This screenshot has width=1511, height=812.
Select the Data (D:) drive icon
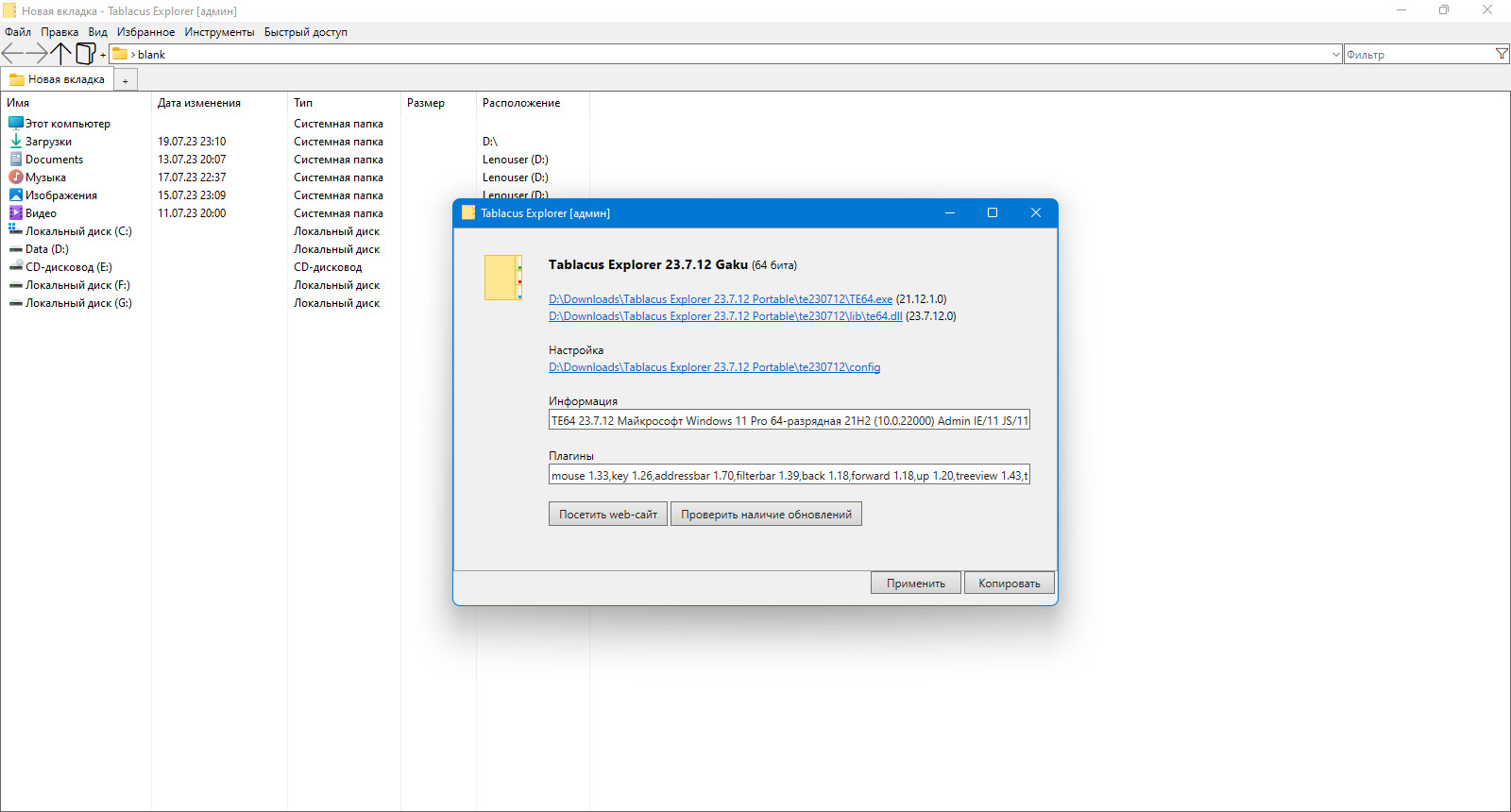[16, 249]
